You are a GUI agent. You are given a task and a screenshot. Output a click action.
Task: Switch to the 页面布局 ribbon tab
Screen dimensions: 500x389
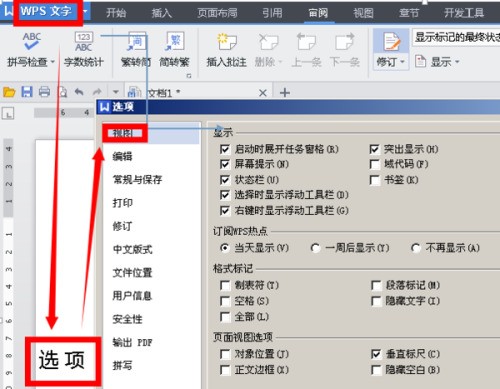coord(217,13)
